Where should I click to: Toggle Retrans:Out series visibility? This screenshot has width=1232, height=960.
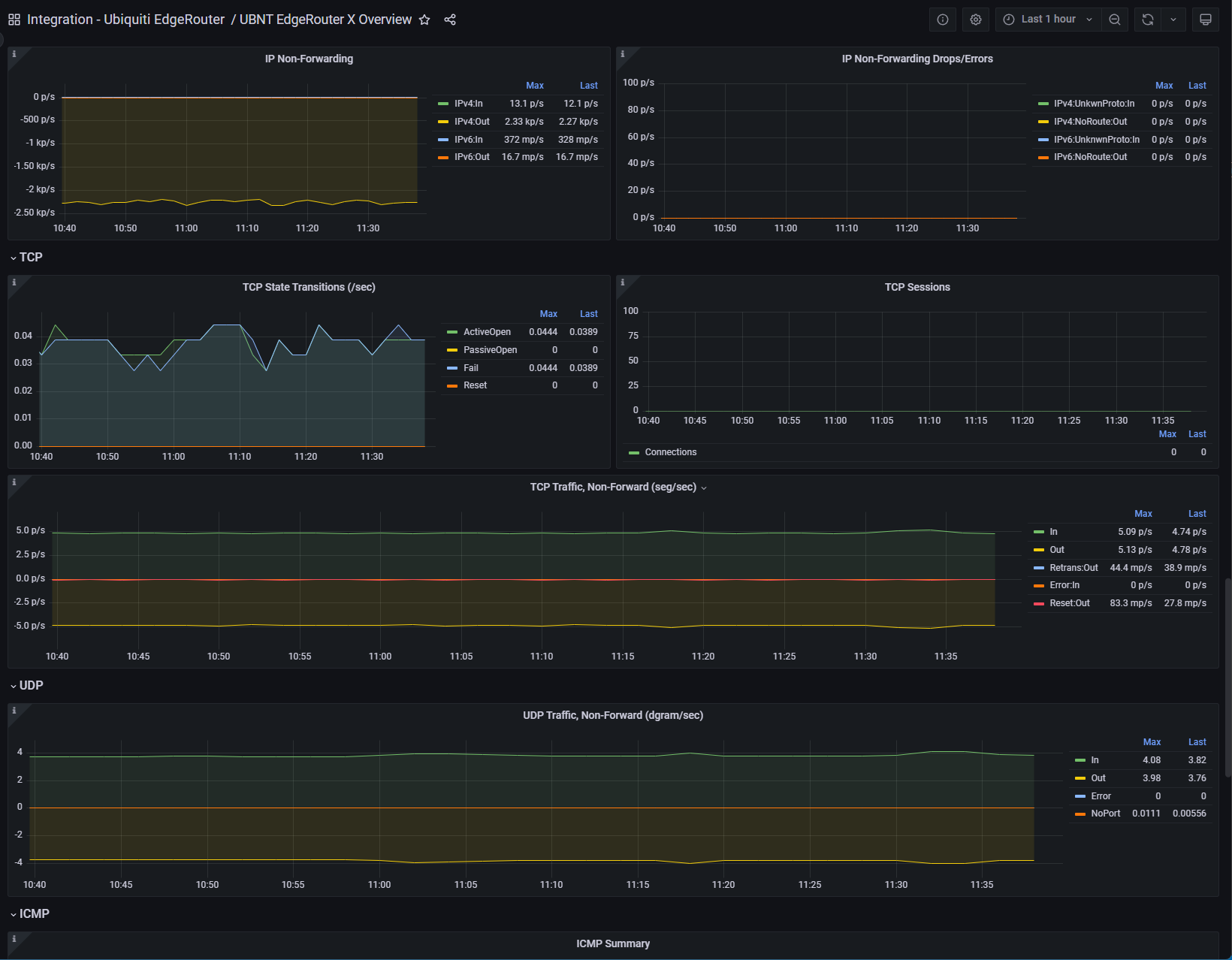tap(1073, 568)
